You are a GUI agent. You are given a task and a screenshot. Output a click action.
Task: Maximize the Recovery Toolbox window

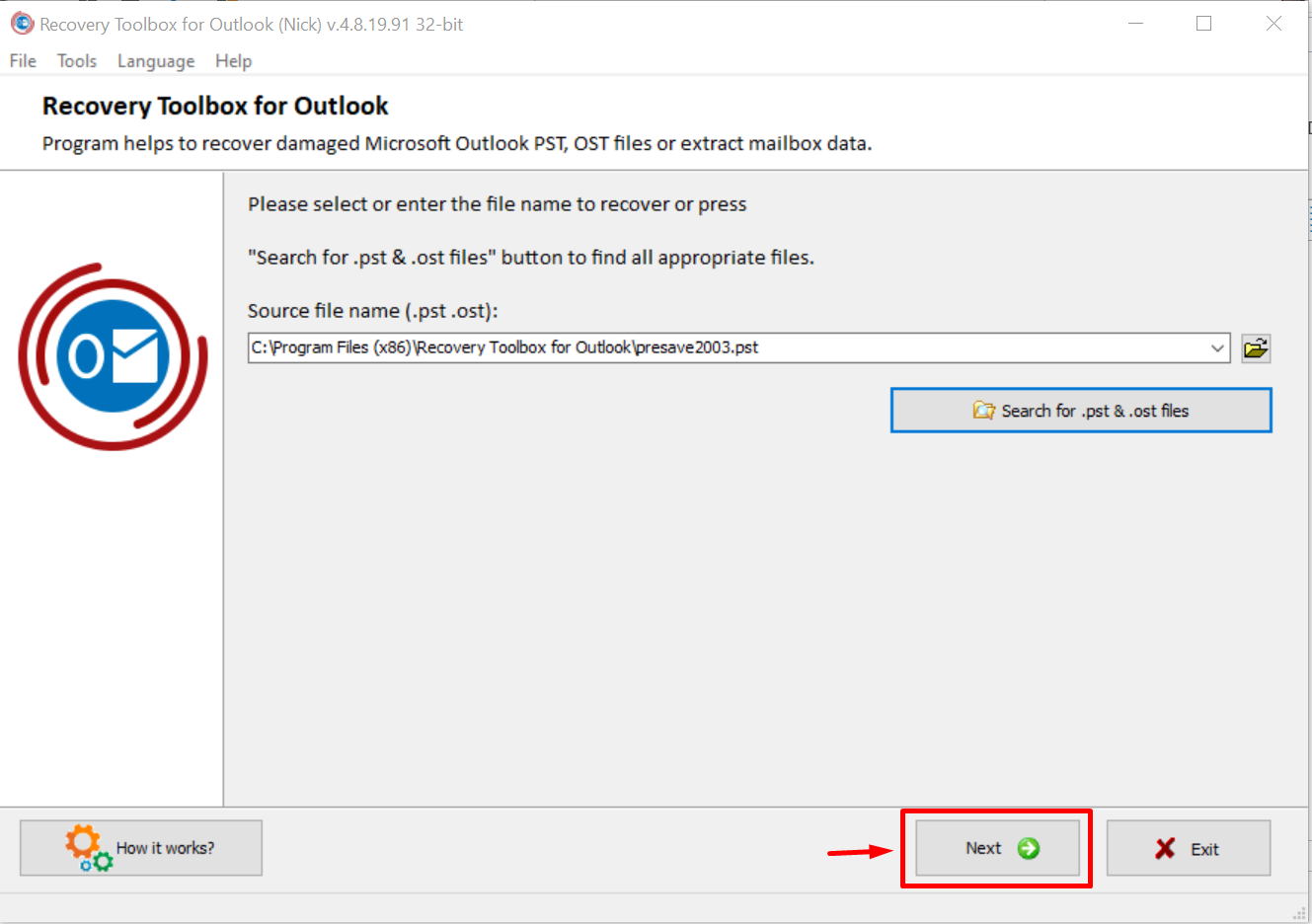1203,24
